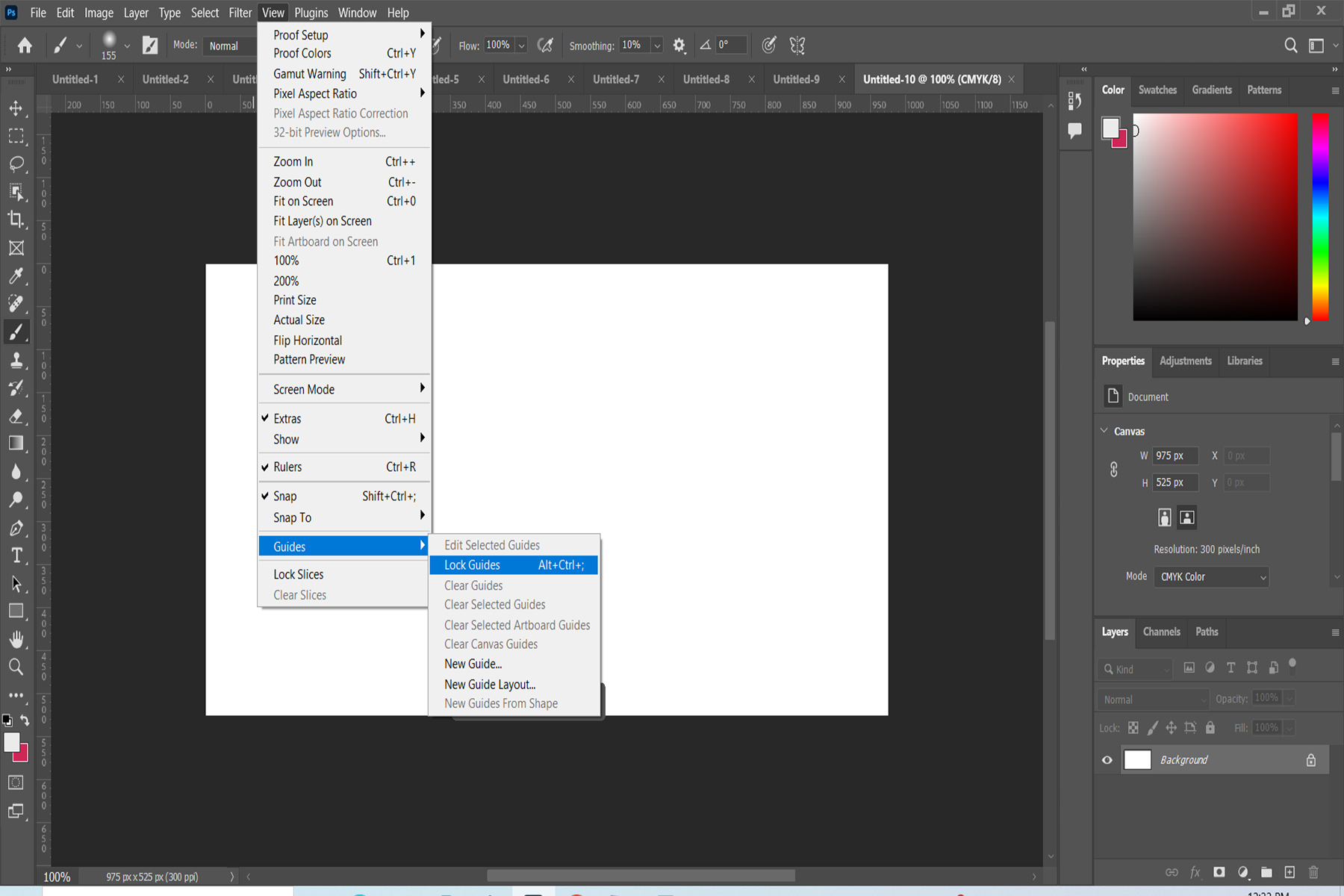Click New Guide... menu entry
Screen dimensions: 1344x896
coord(473,664)
